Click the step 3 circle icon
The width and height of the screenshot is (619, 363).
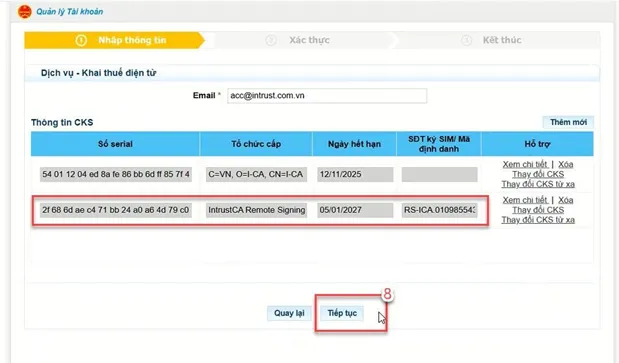pos(467,40)
